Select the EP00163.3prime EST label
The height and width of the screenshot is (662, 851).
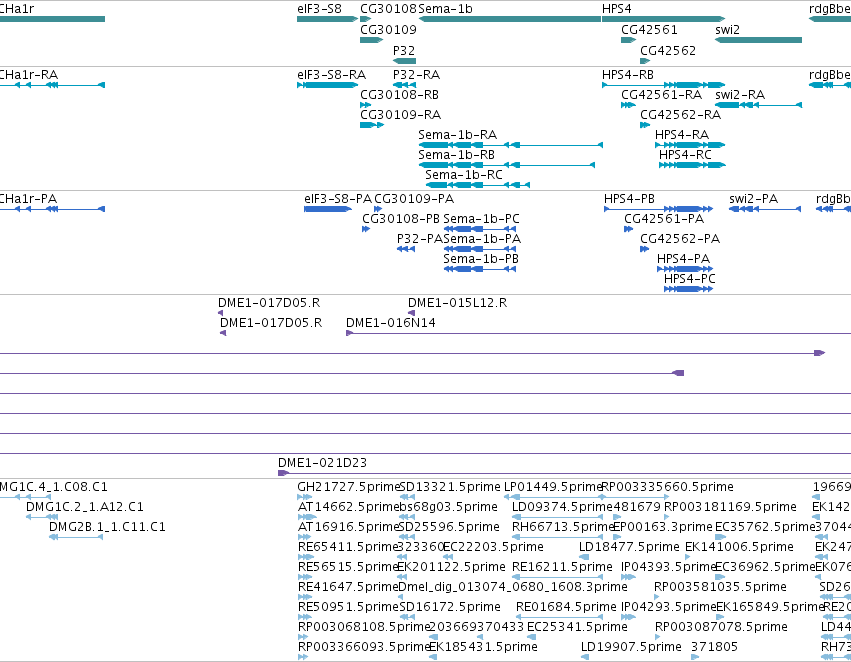[663, 527]
